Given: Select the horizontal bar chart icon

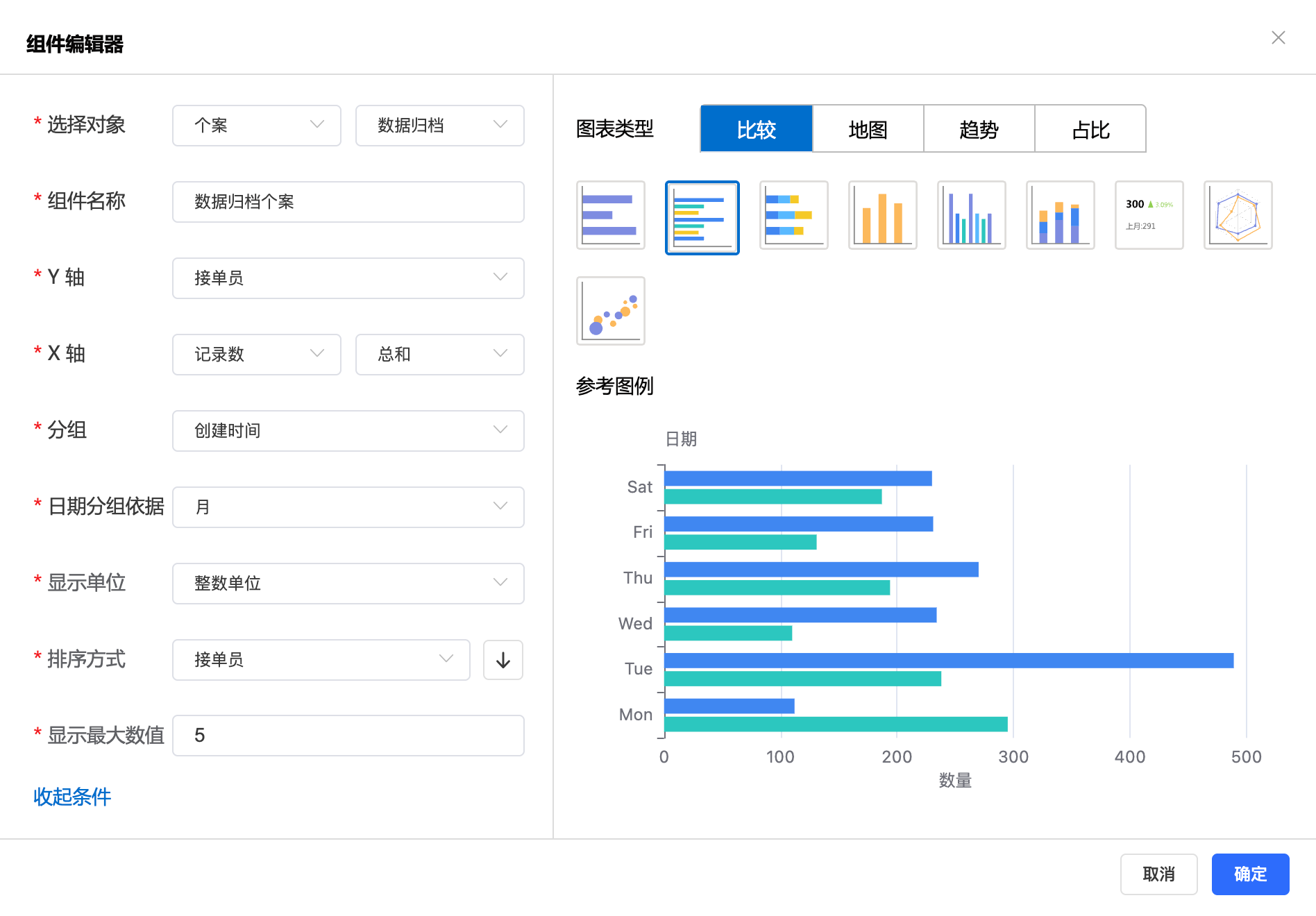Looking at the screenshot, I should [610, 215].
